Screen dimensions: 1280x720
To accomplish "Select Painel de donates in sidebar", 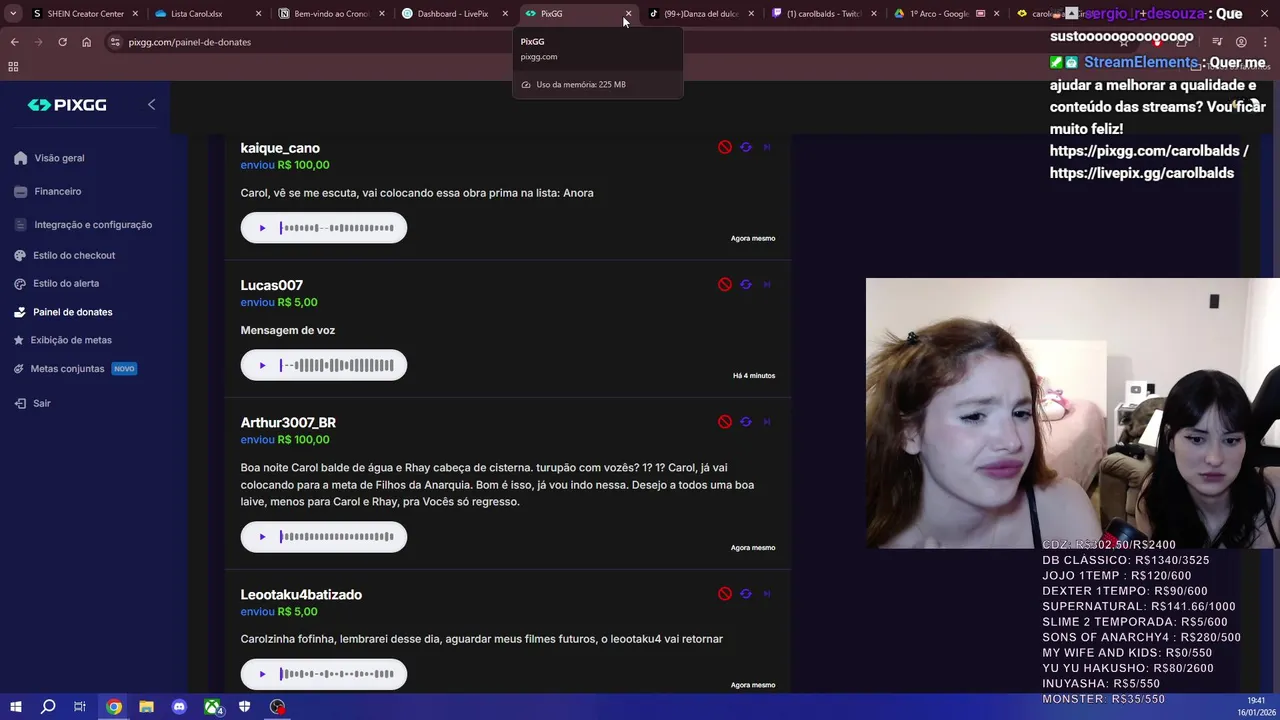I will (x=63, y=312).
